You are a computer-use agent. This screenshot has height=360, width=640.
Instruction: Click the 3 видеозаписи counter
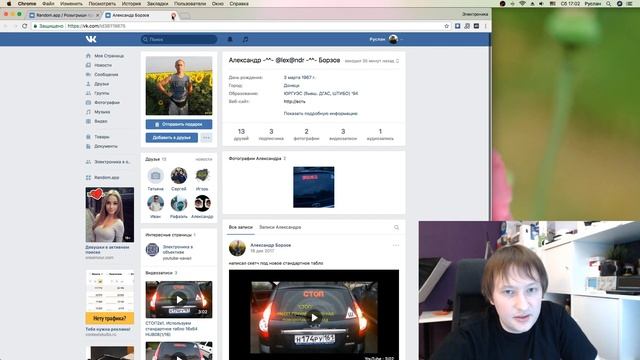pos(343,134)
